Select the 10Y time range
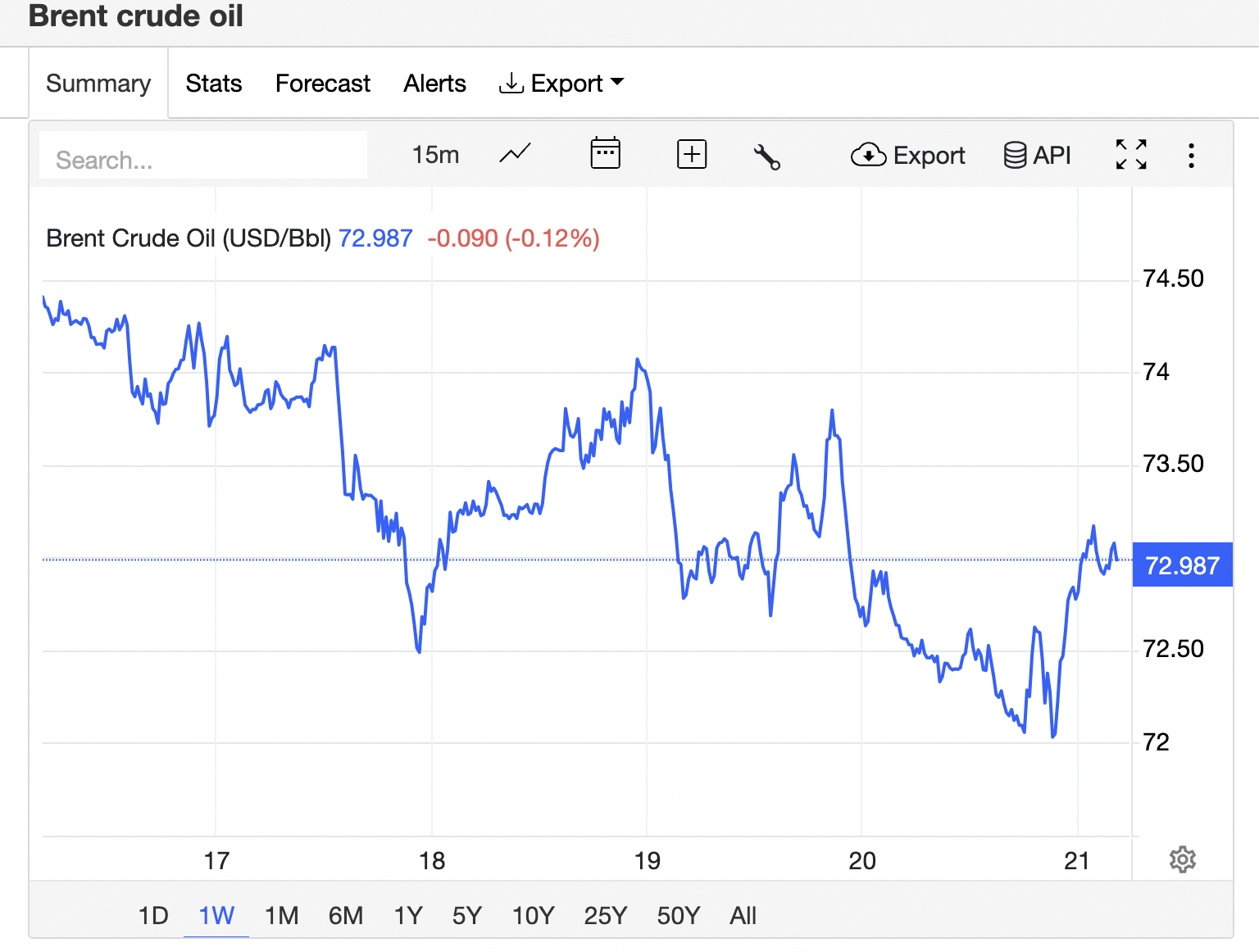Image resolution: width=1259 pixels, height=952 pixels. [x=534, y=915]
